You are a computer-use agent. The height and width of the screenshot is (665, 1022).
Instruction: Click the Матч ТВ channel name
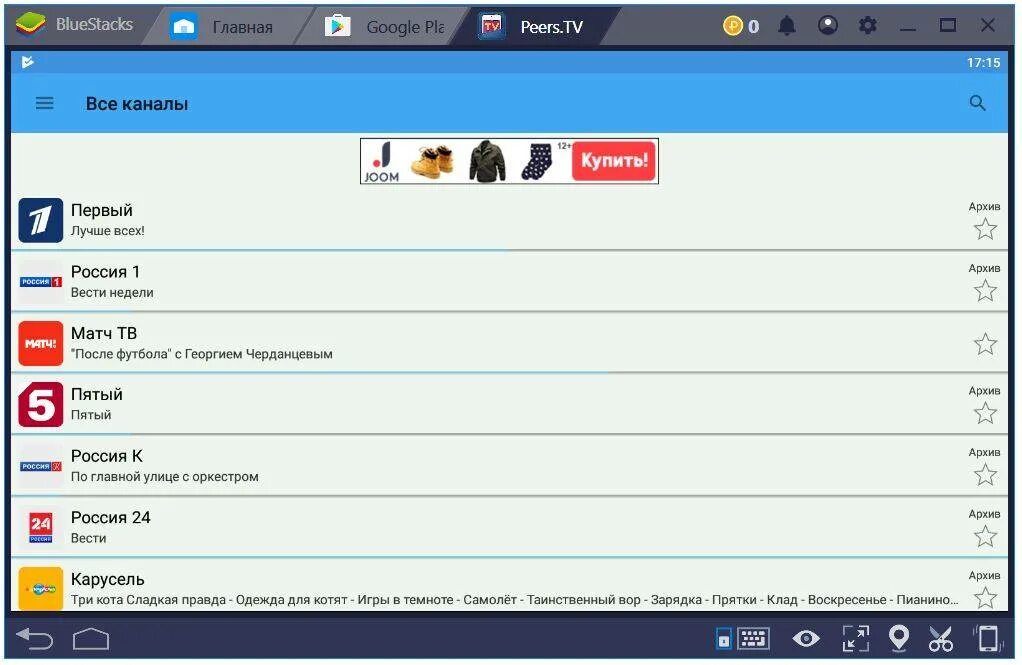(x=104, y=333)
